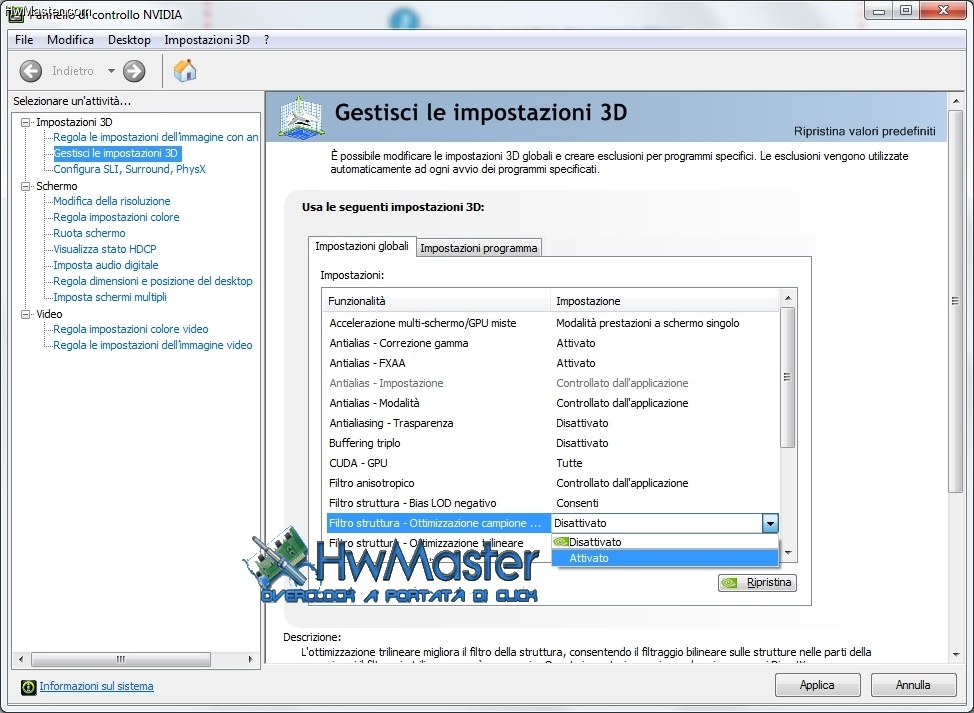This screenshot has width=974, height=713.
Task: Open the Impostazioni 3D menu
Action: click(x=207, y=40)
